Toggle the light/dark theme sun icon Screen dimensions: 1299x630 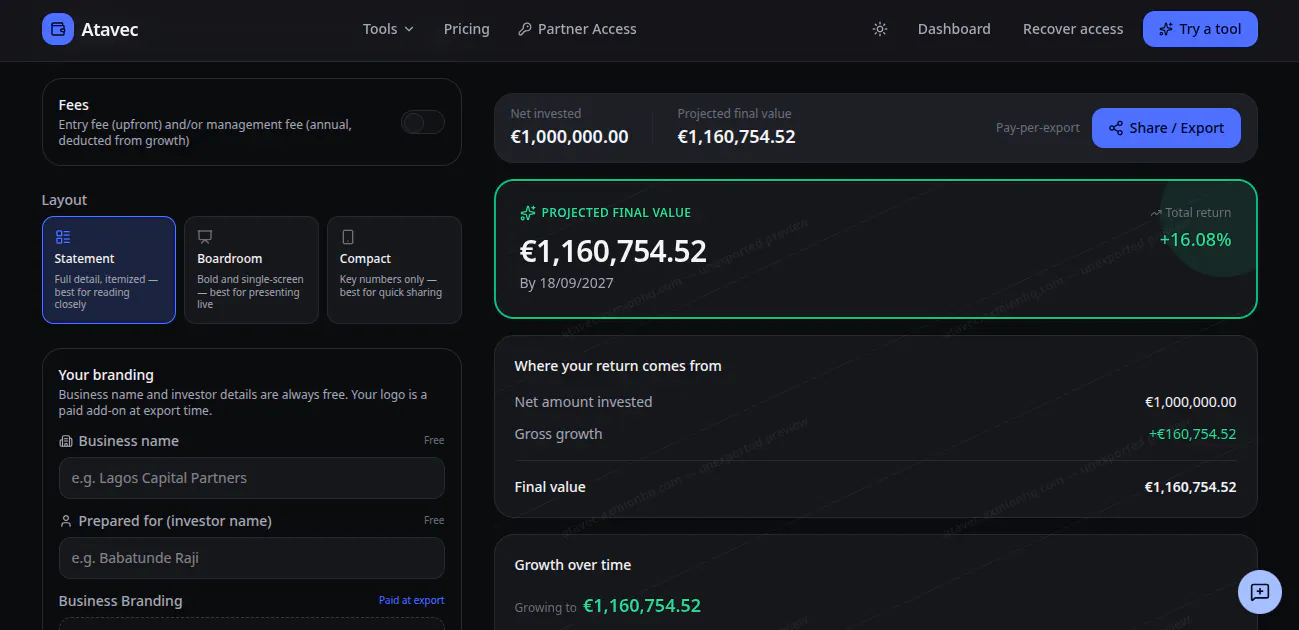tap(880, 29)
